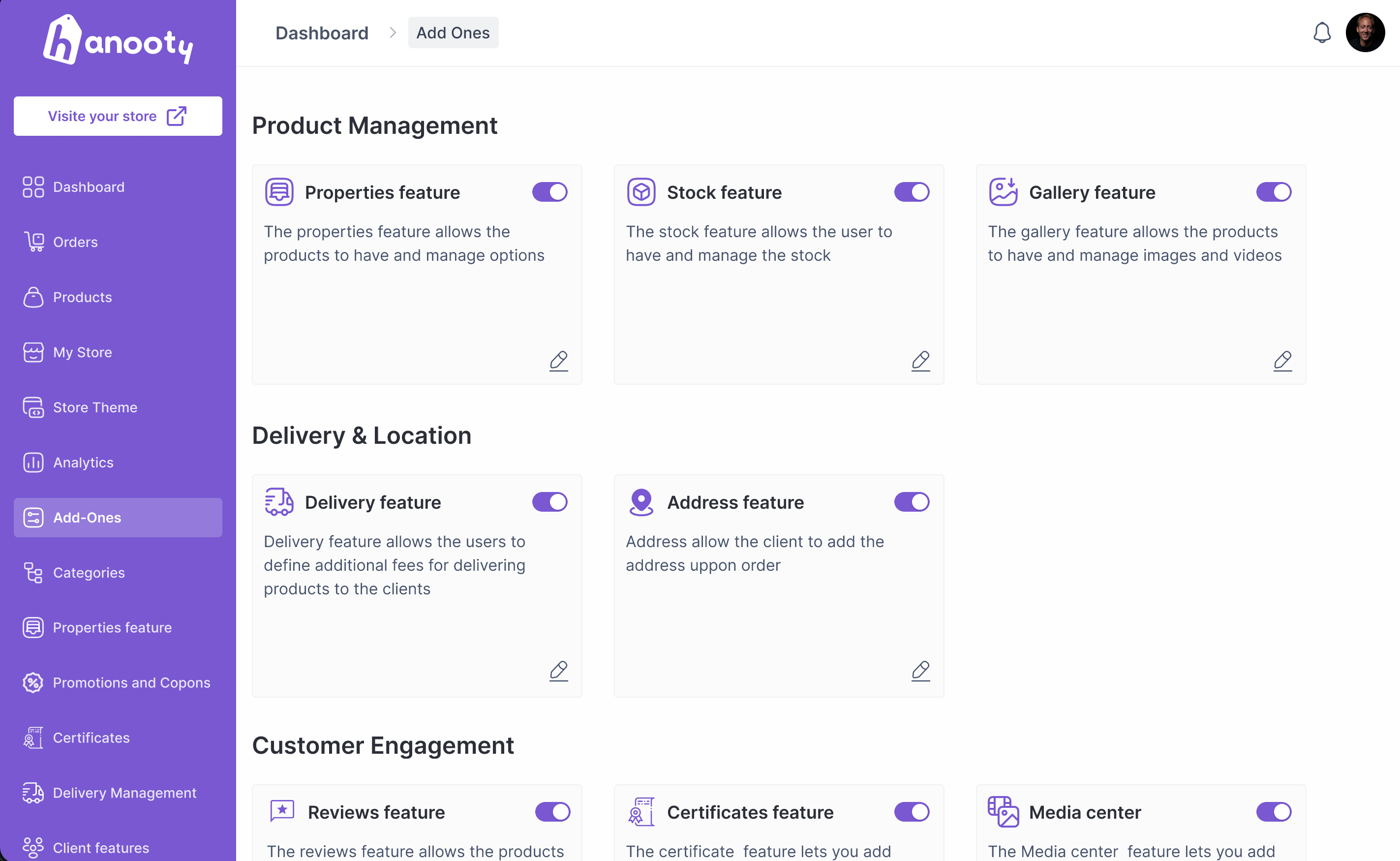Select the Add-Ones sidebar item
The height and width of the screenshot is (861, 1400).
pyautogui.click(x=118, y=518)
